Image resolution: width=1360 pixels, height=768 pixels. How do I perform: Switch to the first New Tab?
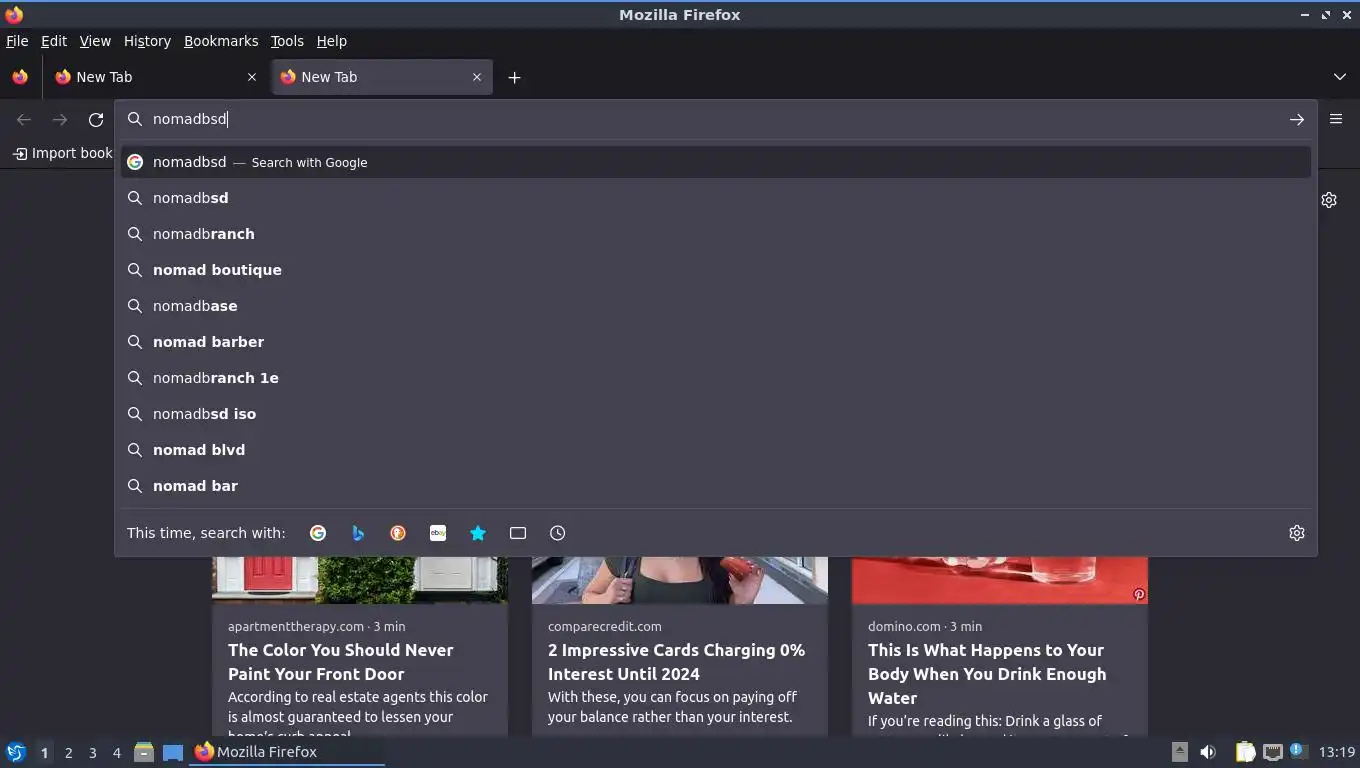tap(155, 77)
